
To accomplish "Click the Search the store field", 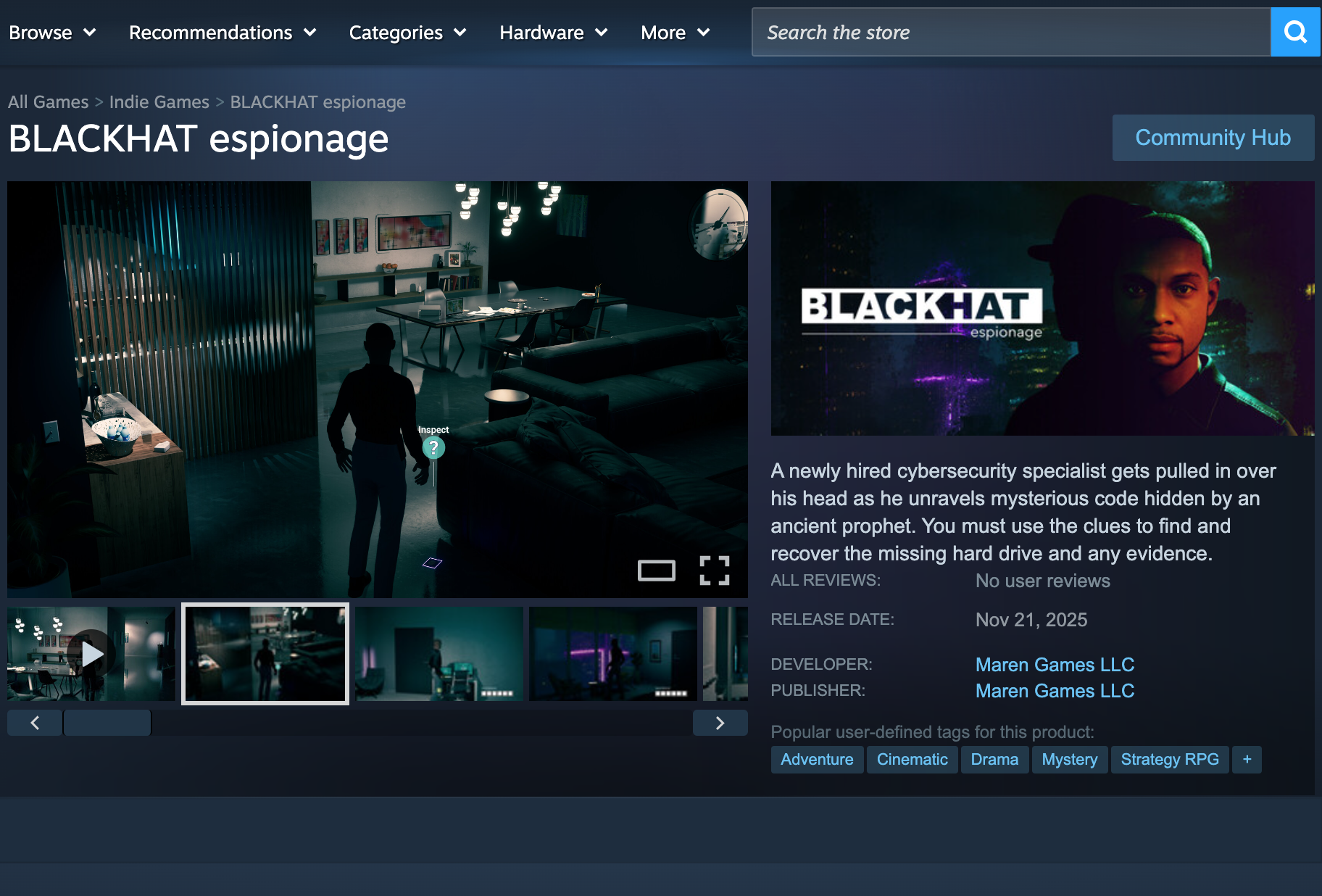I will (1011, 33).
